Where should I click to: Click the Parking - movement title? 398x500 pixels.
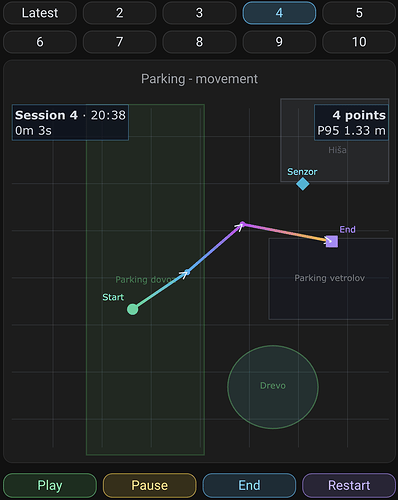[199, 79]
